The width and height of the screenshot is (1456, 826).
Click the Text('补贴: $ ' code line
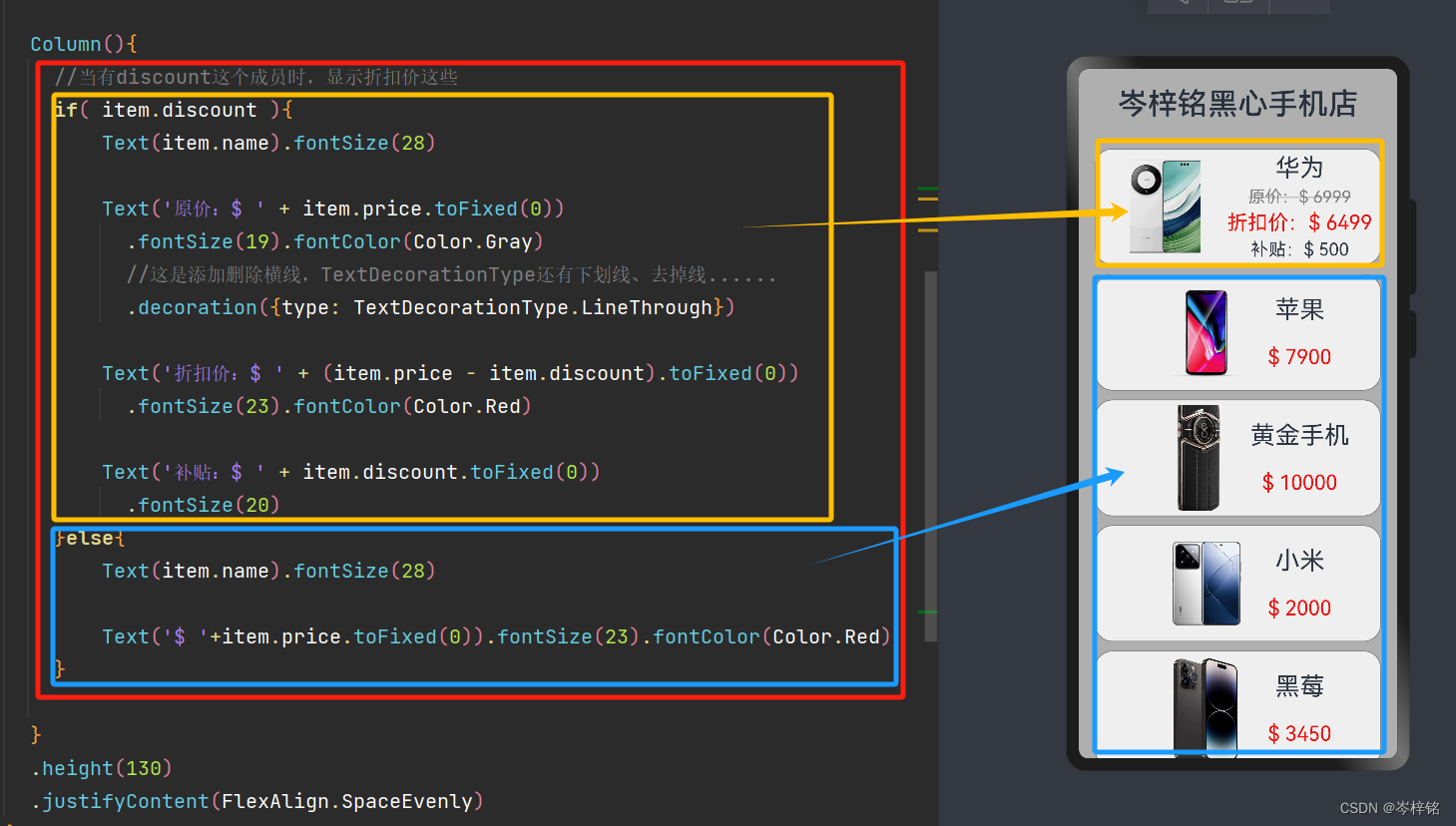[x=351, y=472]
